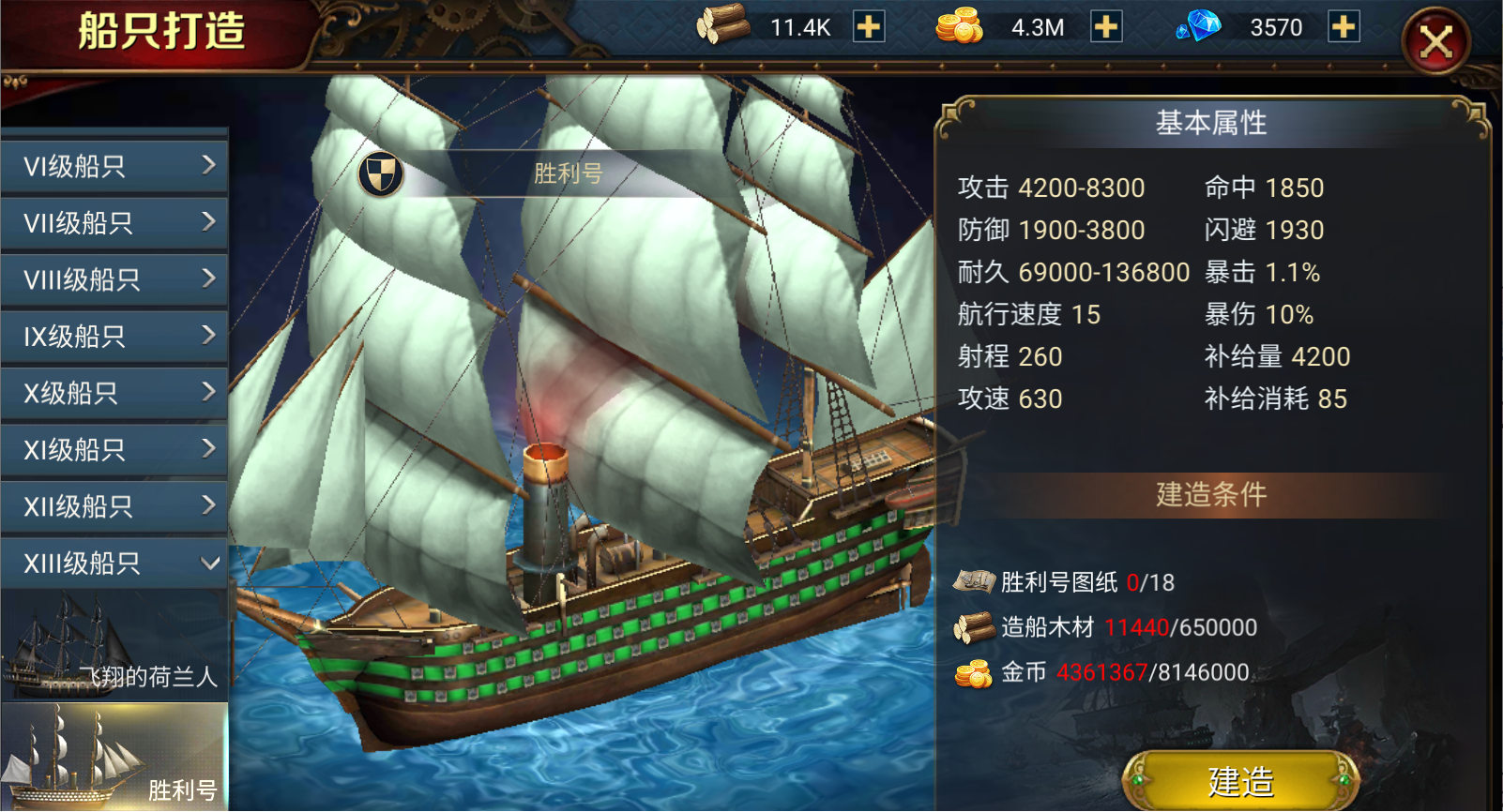
Task: Select the XII级船只 menu item
Action: click(x=114, y=506)
